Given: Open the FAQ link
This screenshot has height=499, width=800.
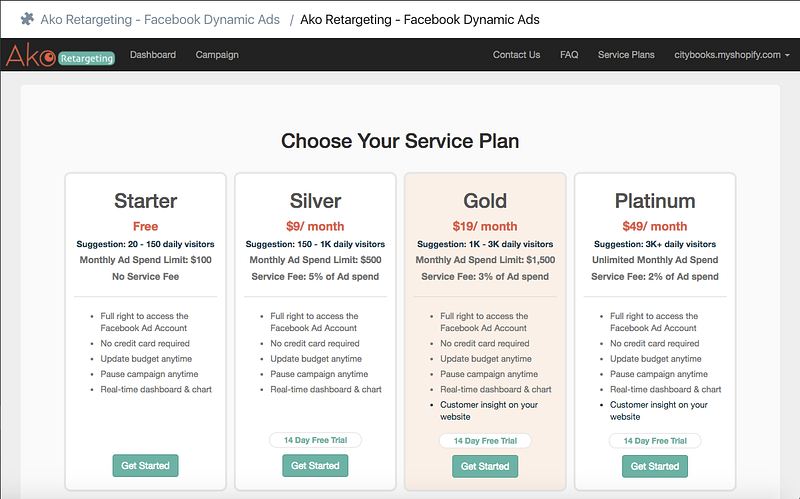Looking at the screenshot, I should click(x=569, y=55).
